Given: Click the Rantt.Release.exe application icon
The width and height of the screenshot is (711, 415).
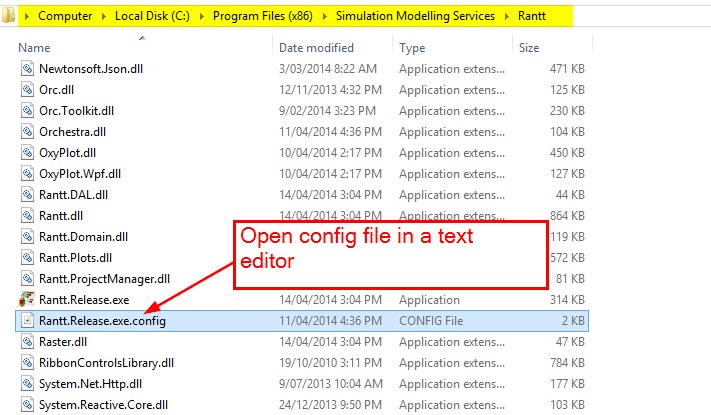Looking at the screenshot, I should [27, 300].
